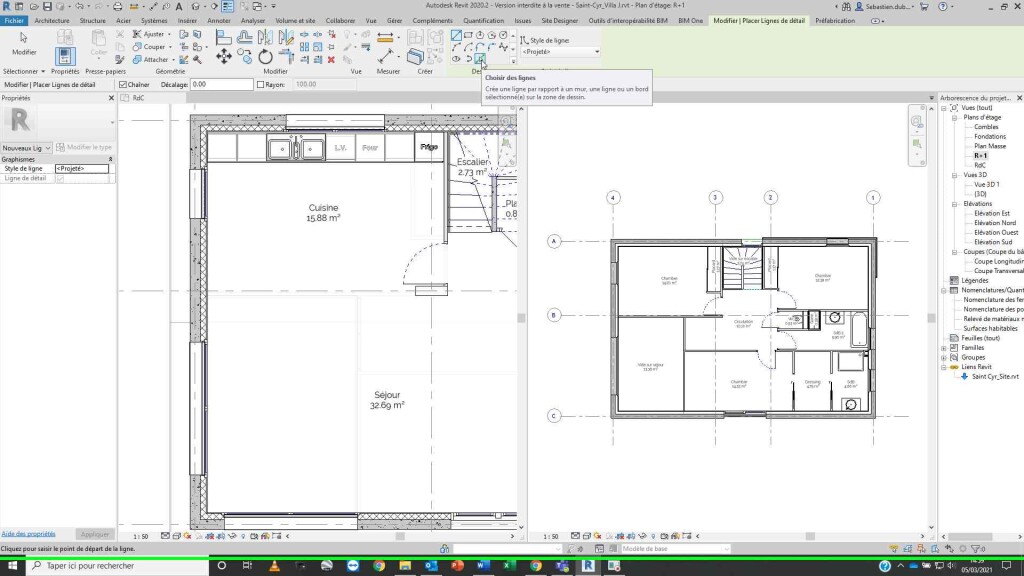Open the Style de ligne dropdown in ribbon
1024x576 pixels.
560,51
